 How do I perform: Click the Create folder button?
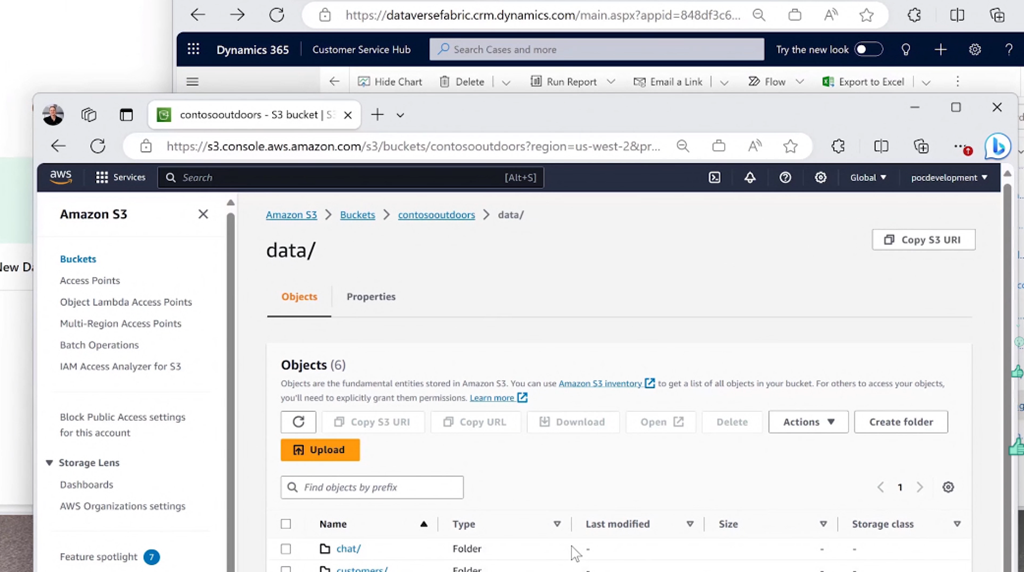click(901, 422)
